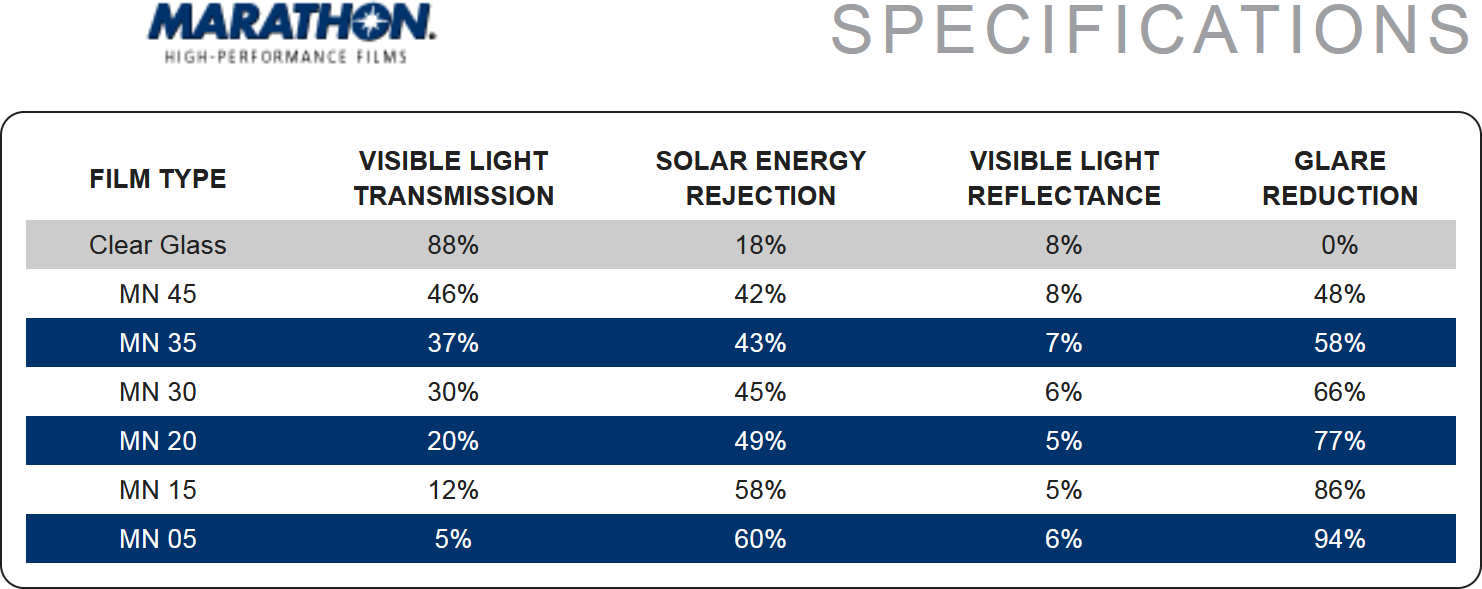The image size is (1482, 589).
Task: Select the MN 15 film type
Action: [158, 490]
